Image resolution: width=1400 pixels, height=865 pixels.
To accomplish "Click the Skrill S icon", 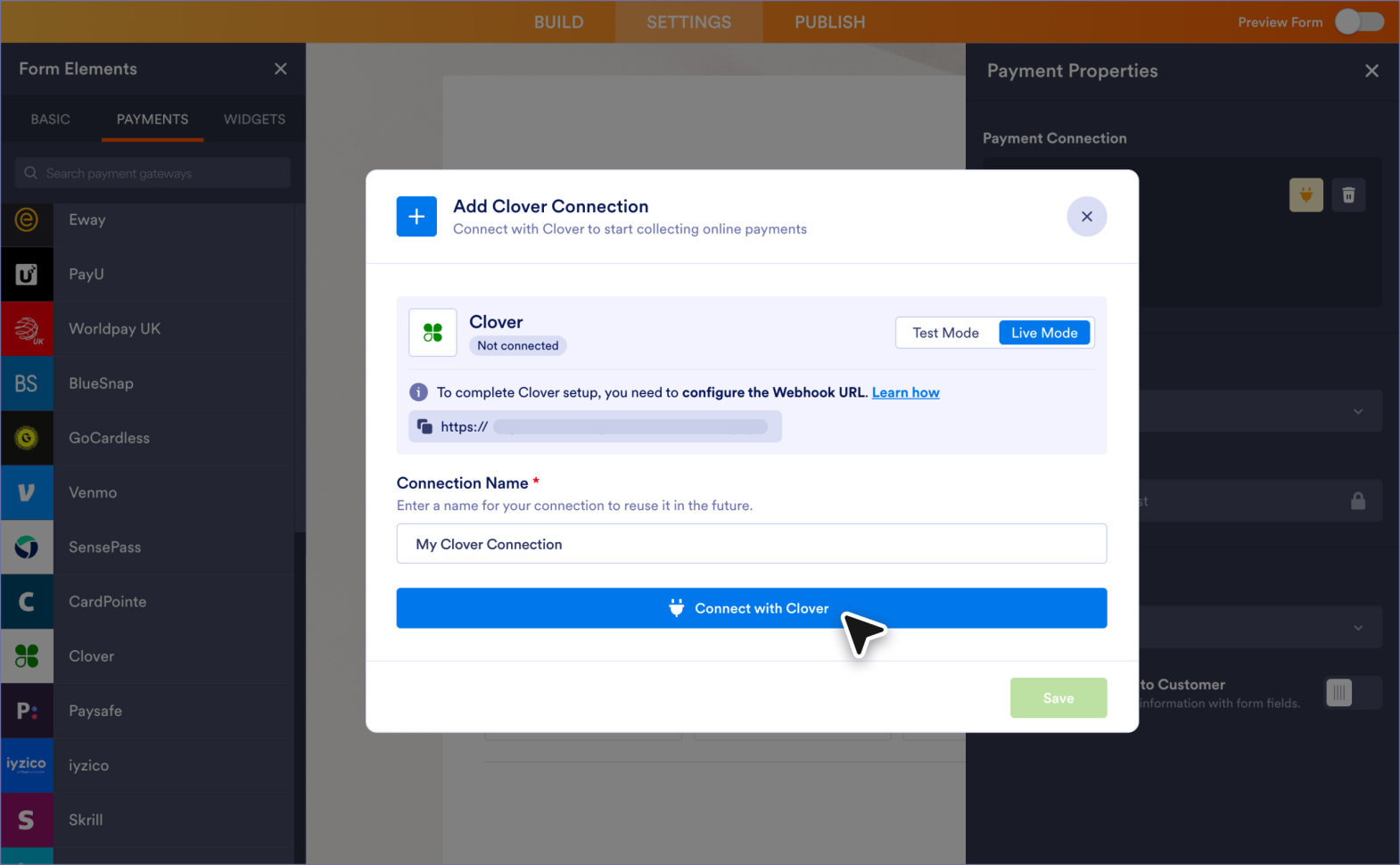I will pos(27,820).
